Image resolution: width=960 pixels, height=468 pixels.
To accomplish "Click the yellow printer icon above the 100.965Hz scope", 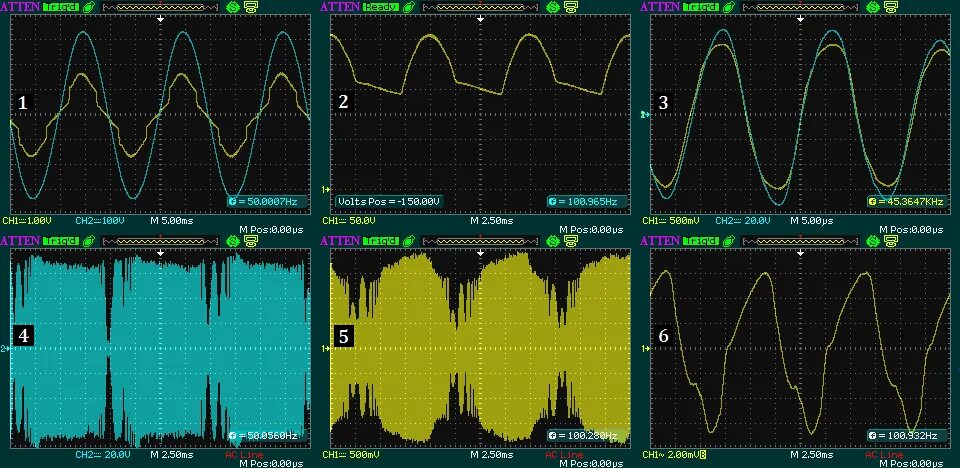I will click(569, 7).
